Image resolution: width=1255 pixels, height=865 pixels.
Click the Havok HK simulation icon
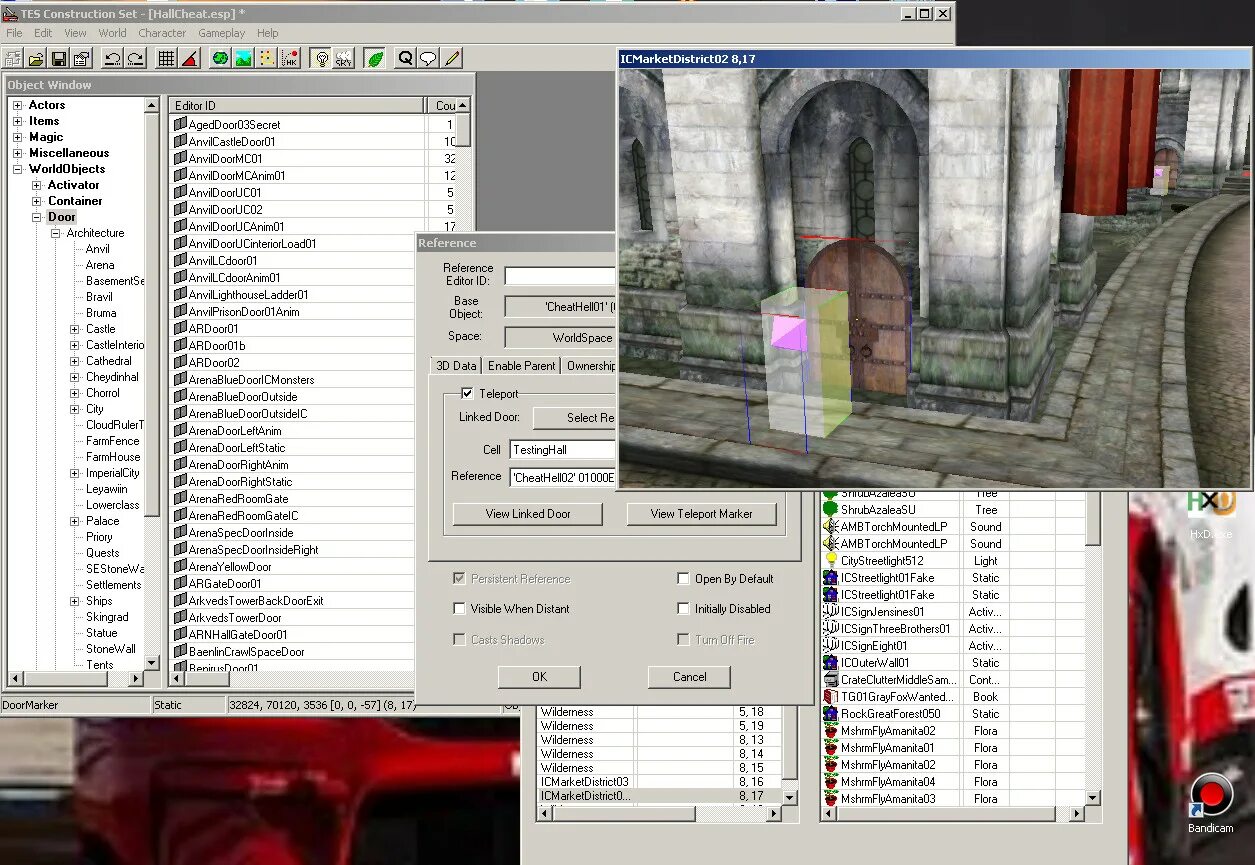[x=289, y=59]
